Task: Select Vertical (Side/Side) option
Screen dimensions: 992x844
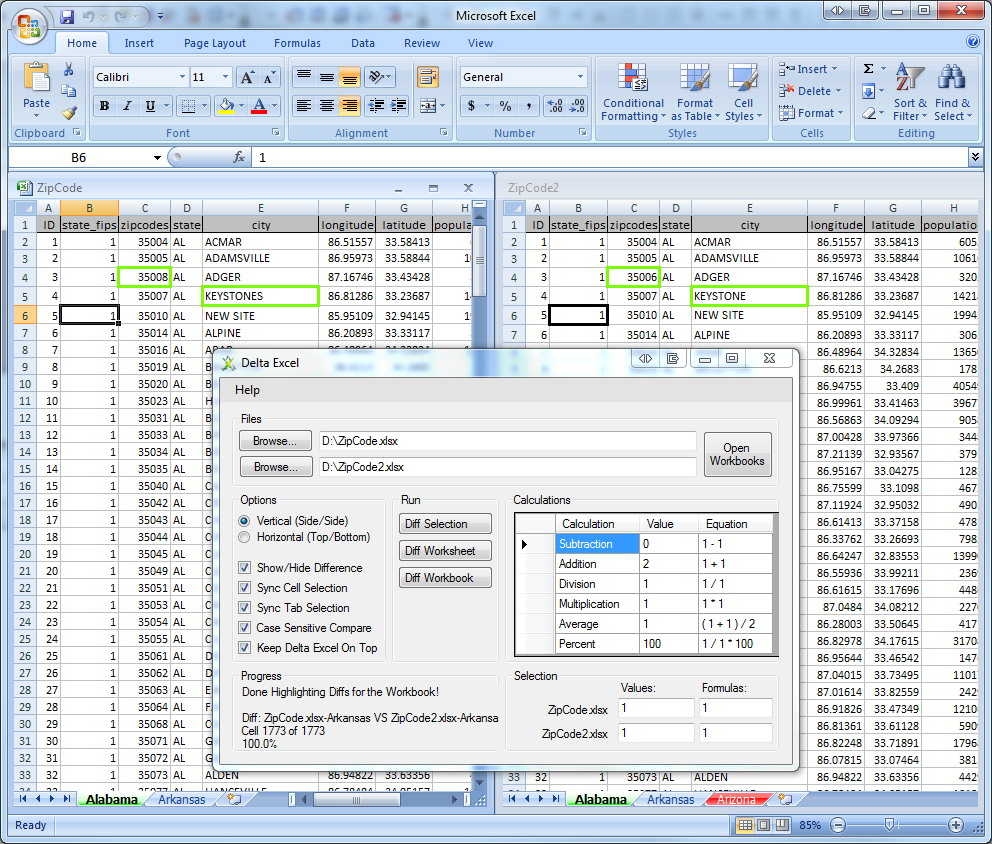Action: [295, 521]
